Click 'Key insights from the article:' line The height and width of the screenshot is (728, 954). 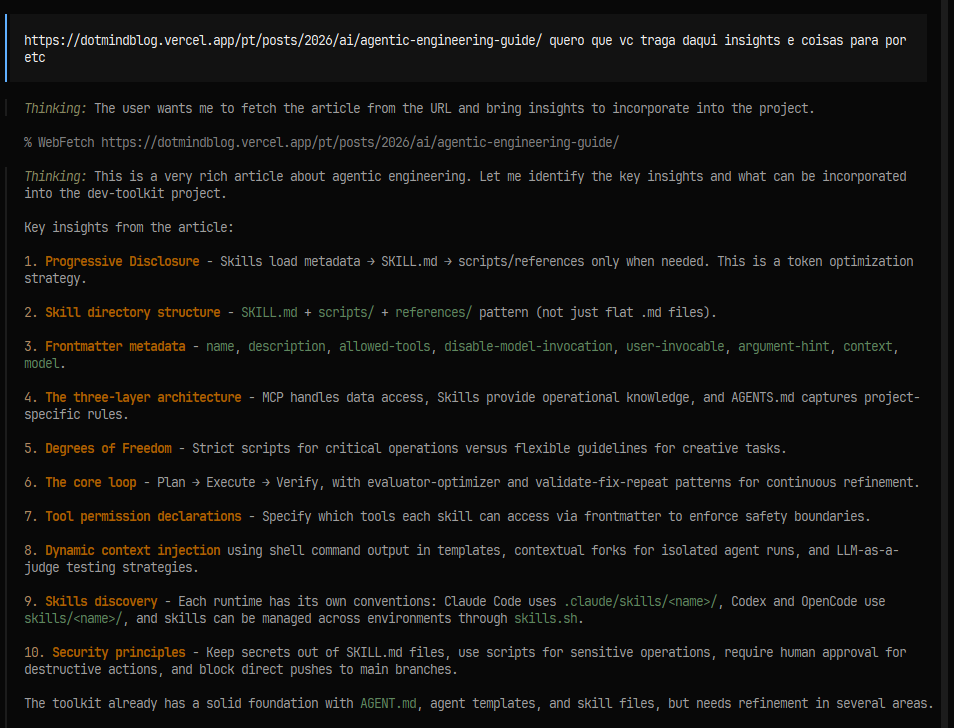point(129,227)
